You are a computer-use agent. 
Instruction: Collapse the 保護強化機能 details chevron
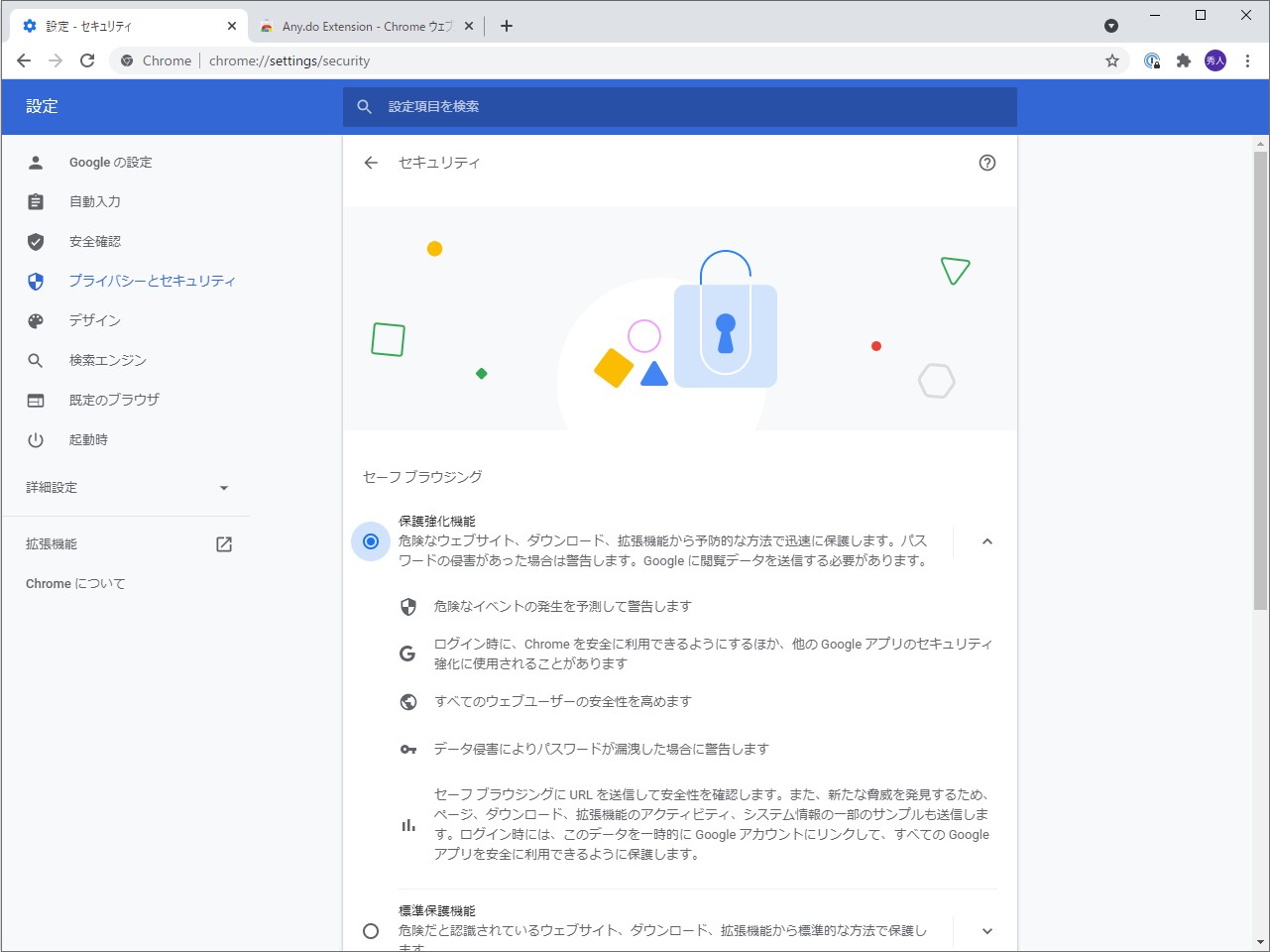[x=986, y=541]
